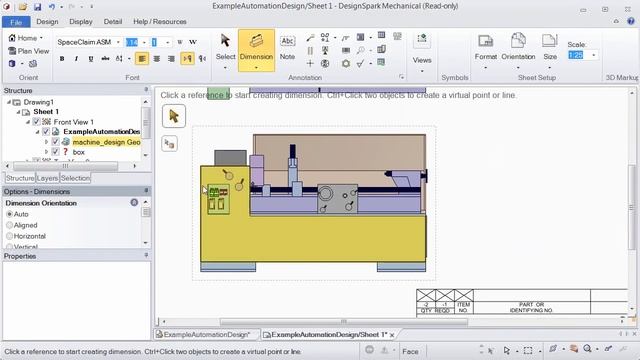Apply bold text formatting
Viewport: 640px width, 360px height.
pyautogui.click(x=62, y=59)
